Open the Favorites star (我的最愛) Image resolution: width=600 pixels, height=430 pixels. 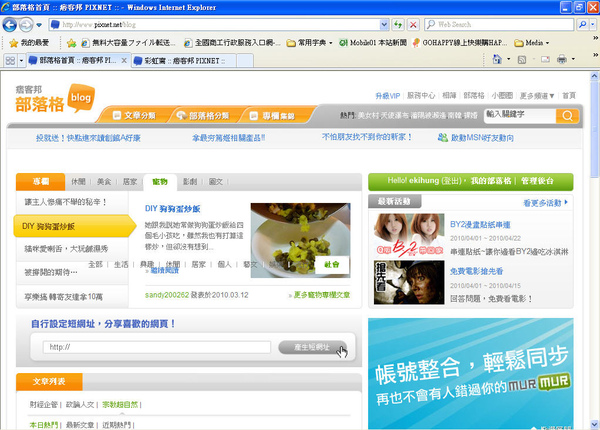(29, 43)
